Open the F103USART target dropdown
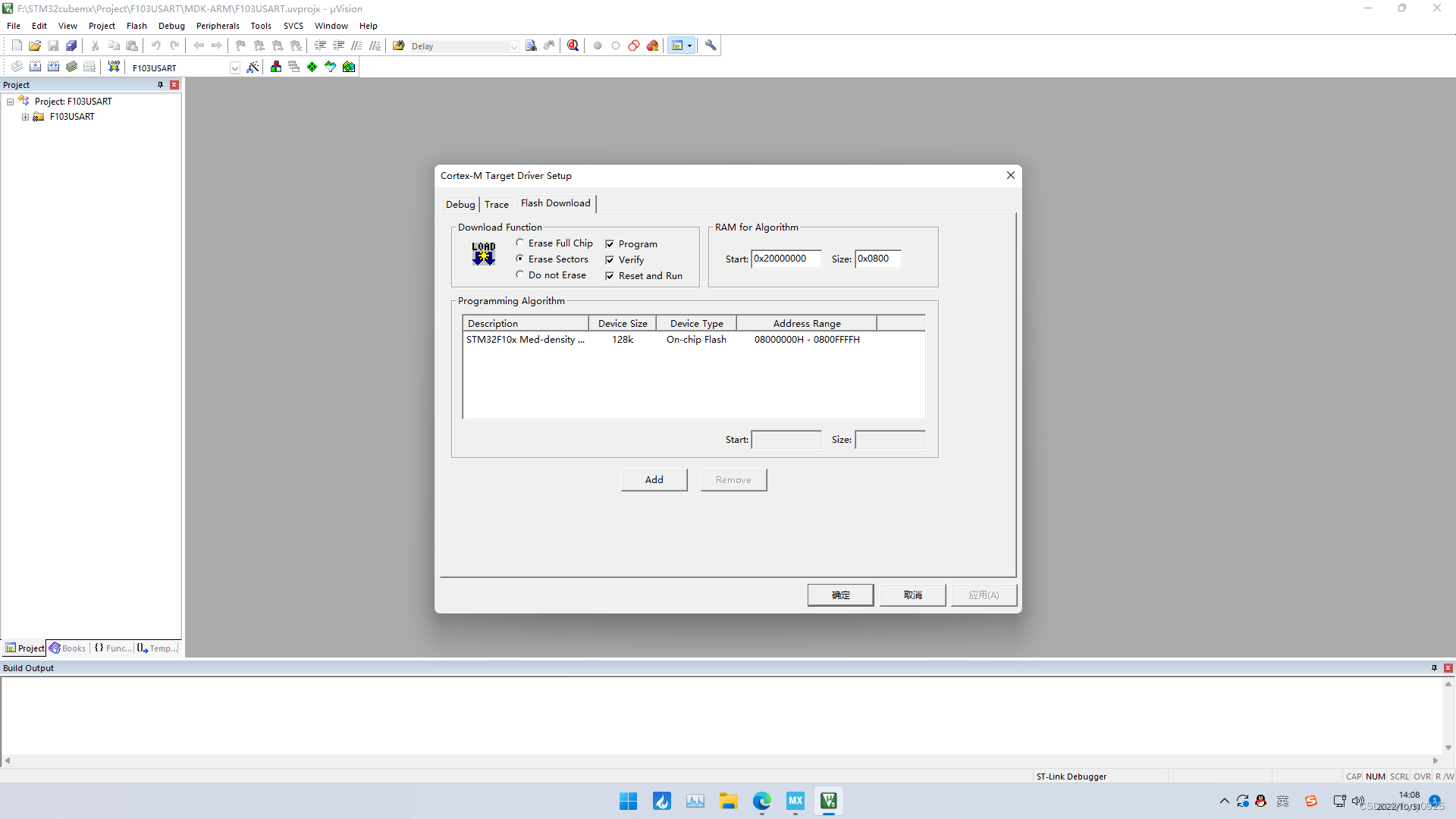The image size is (1456, 819). tap(234, 68)
